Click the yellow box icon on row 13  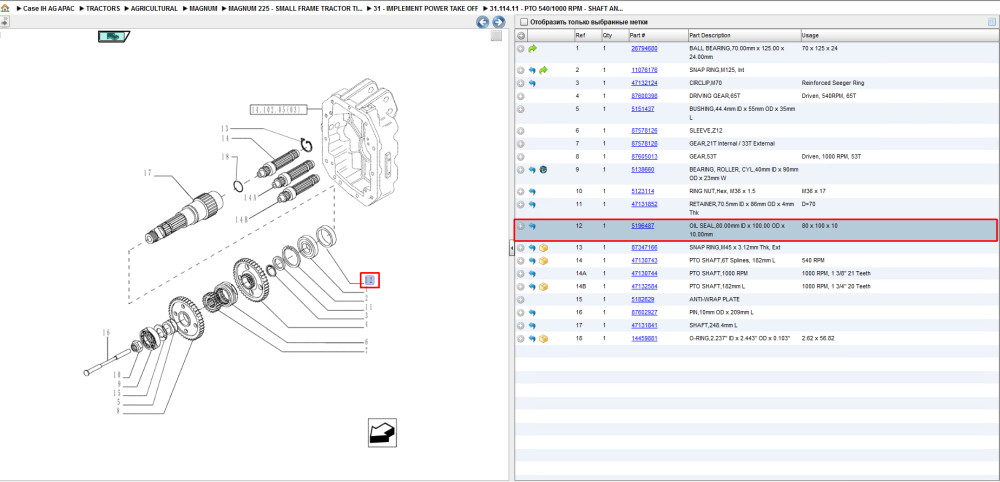(x=543, y=247)
